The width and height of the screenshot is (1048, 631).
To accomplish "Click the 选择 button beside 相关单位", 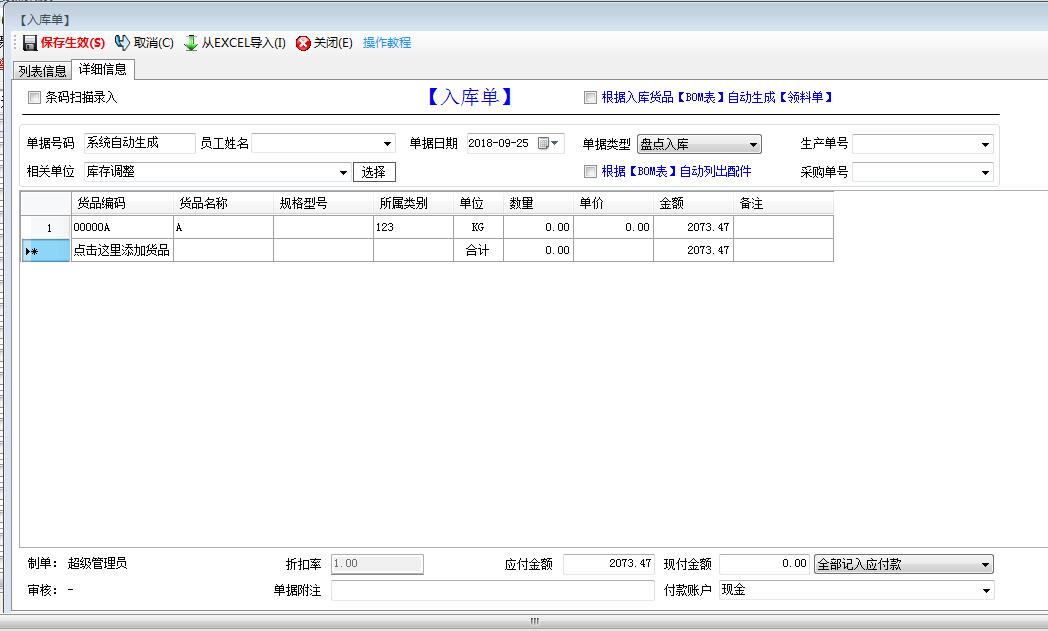I will tap(374, 172).
